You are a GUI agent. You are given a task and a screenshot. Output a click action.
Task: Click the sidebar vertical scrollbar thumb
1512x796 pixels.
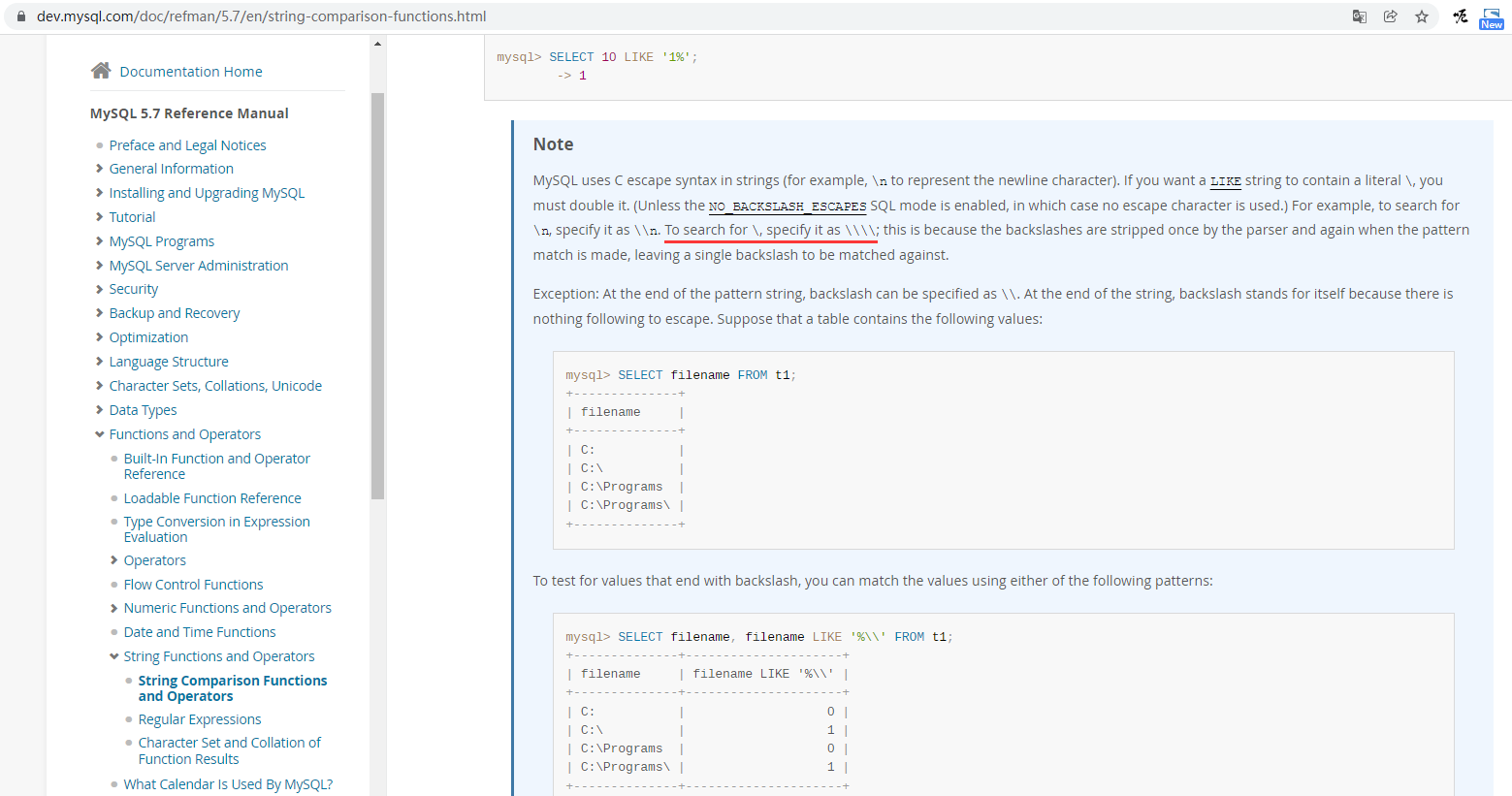coord(377,291)
